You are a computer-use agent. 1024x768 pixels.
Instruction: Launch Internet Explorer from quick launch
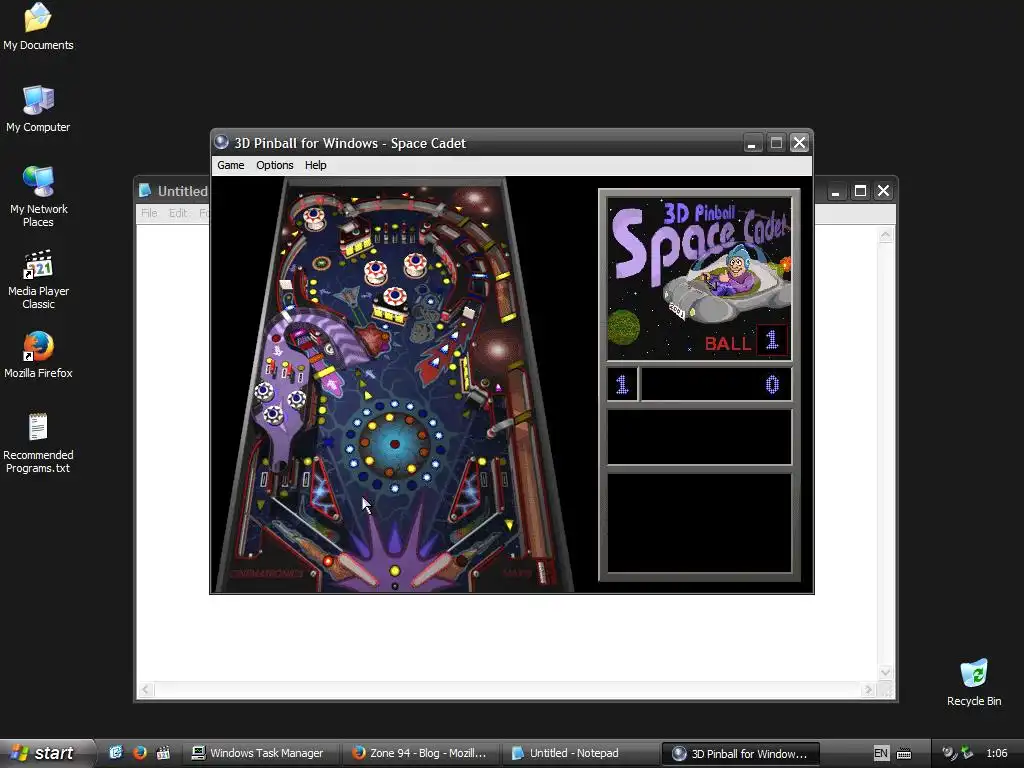pos(116,753)
